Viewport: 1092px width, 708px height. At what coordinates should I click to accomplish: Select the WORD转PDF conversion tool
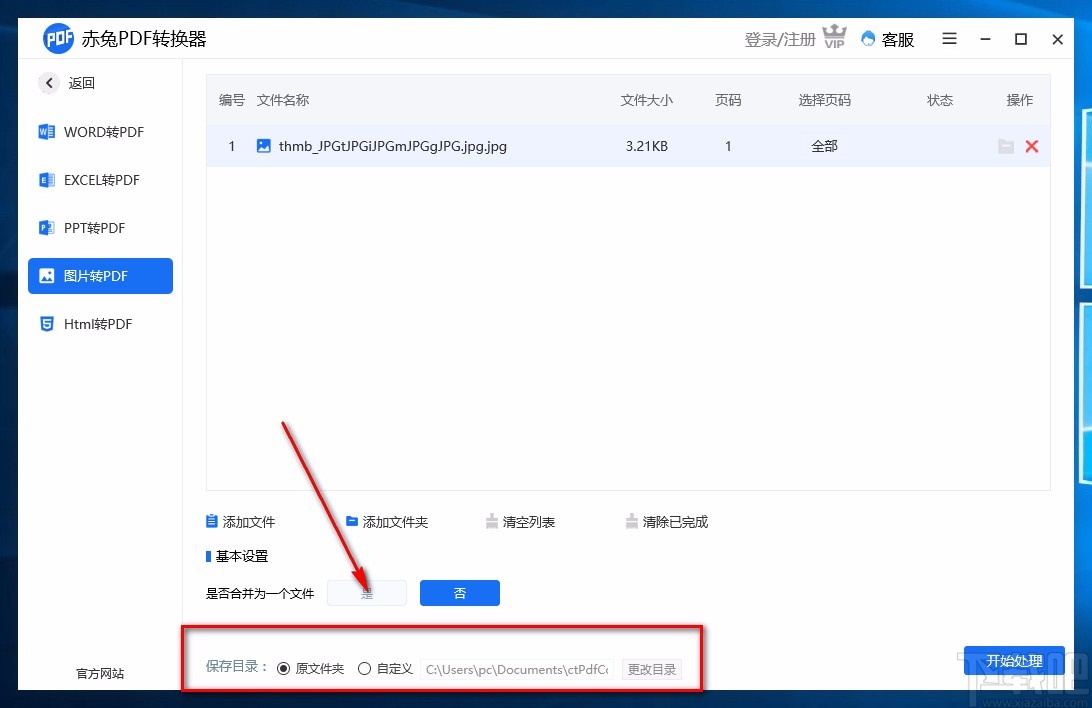coord(100,131)
